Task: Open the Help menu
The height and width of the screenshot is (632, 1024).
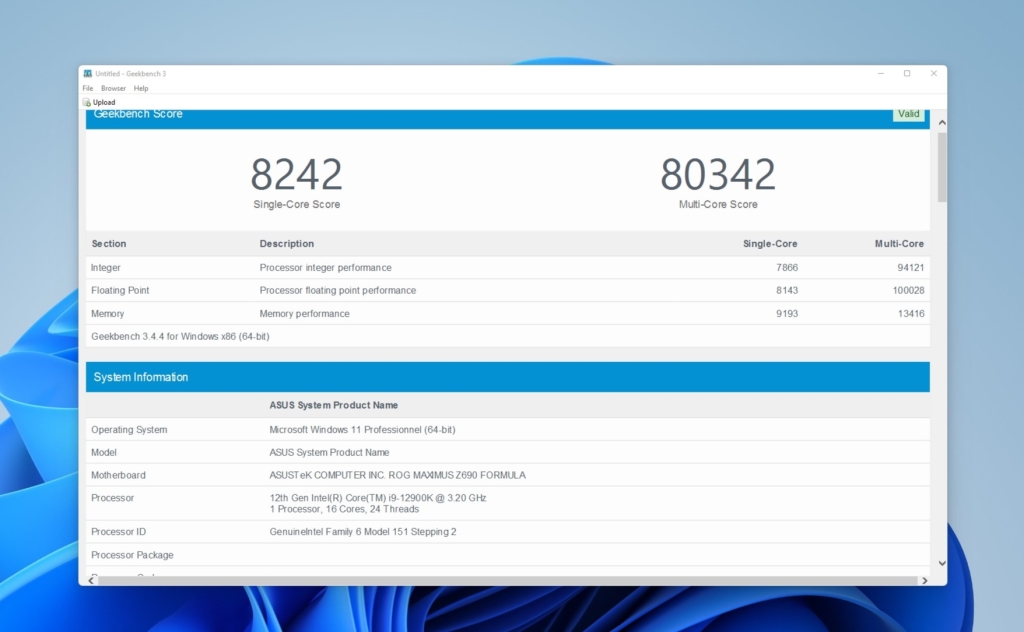Action: [141, 88]
